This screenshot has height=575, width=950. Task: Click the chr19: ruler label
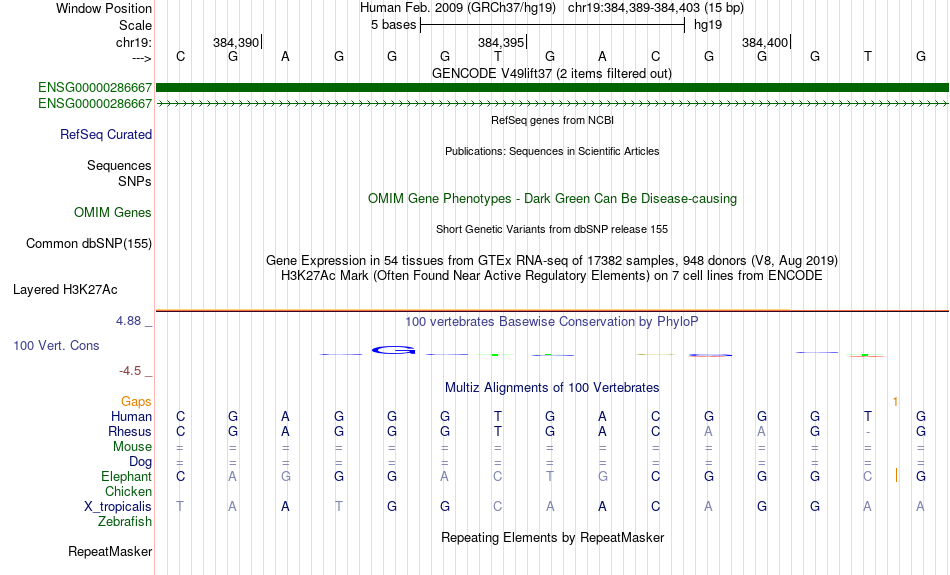133,42
